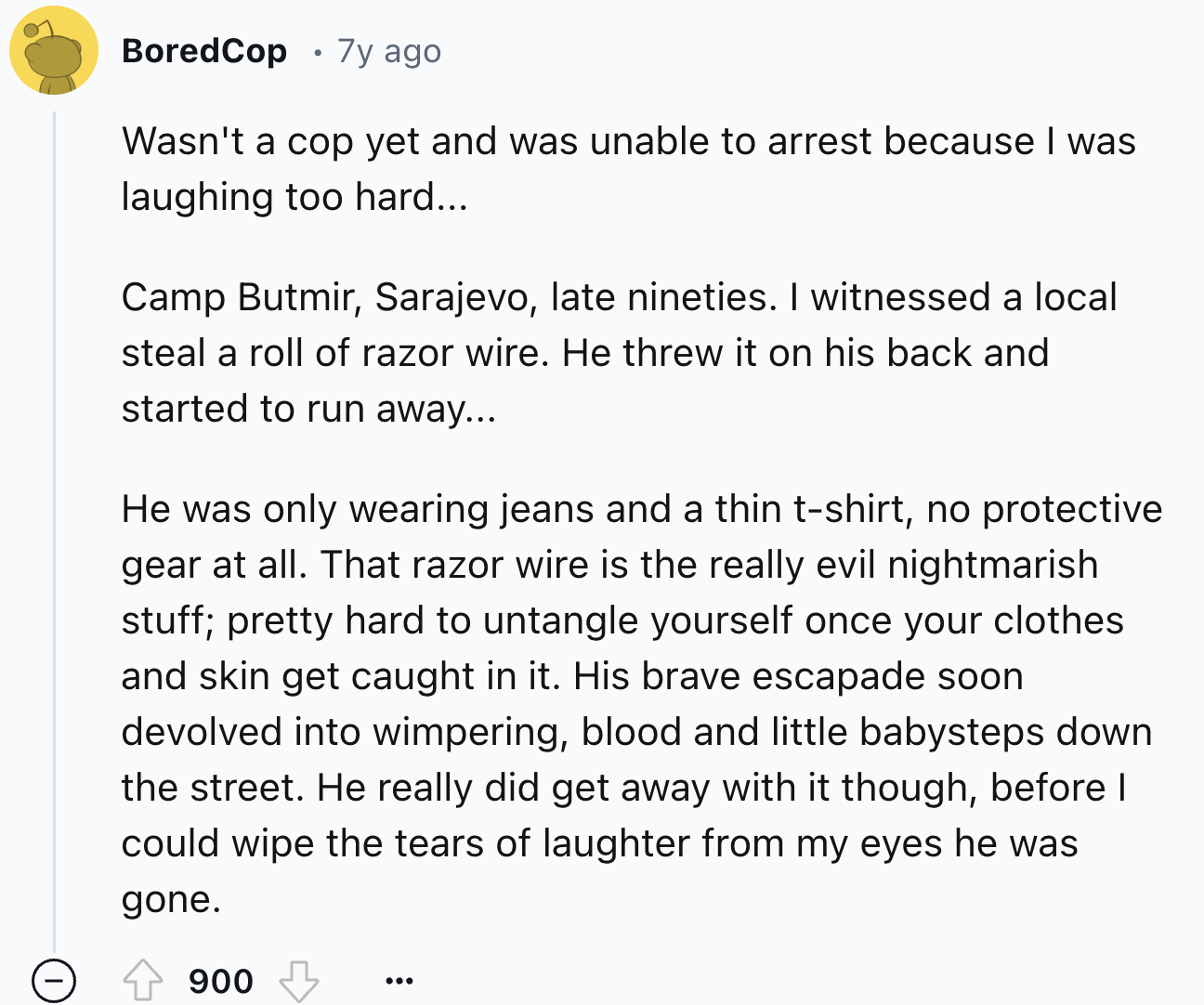Click the 900 vote count
The image size is (1204, 1005).
[x=221, y=981]
